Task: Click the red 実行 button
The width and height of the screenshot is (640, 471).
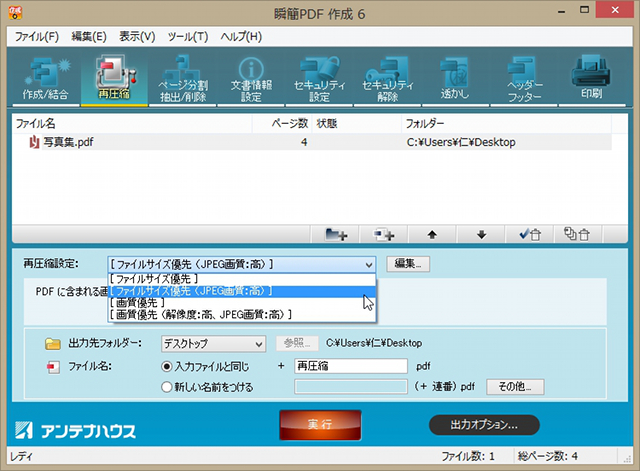Action: click(x=320, y=425)
